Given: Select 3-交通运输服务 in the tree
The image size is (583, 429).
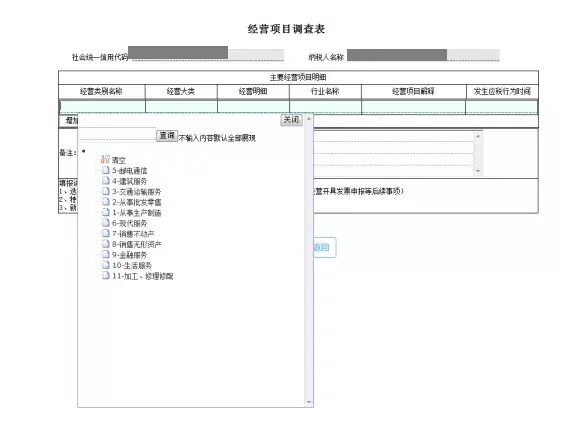Looking at the screenshot, I should click(136, 192).
